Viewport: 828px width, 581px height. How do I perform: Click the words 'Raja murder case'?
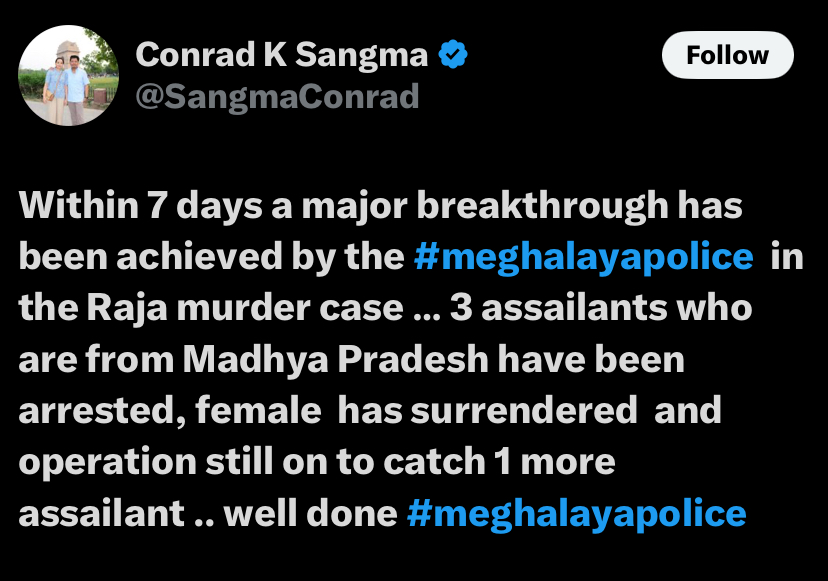[x=245, y=308]
